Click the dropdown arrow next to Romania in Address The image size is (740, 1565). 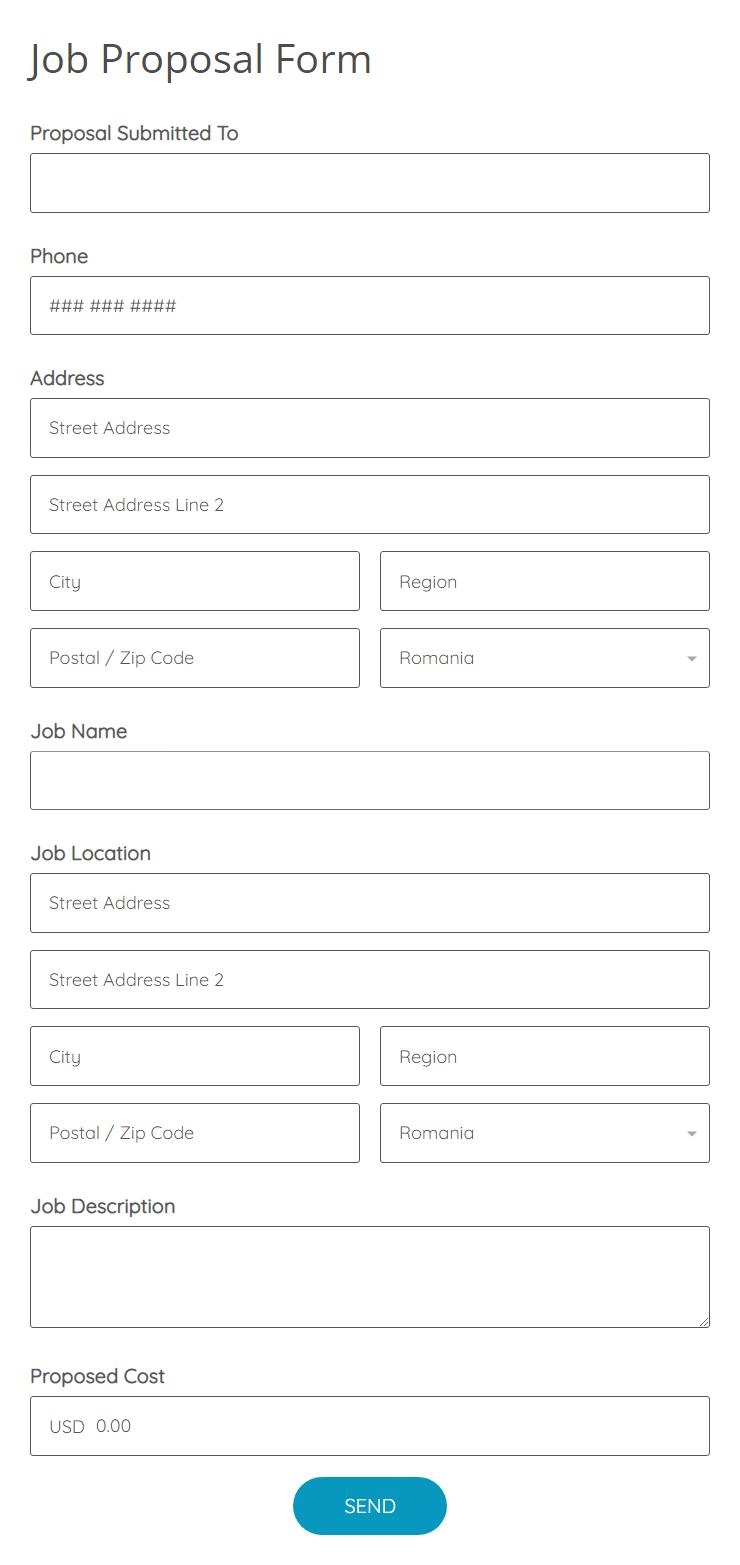click(x=691, y=657)
